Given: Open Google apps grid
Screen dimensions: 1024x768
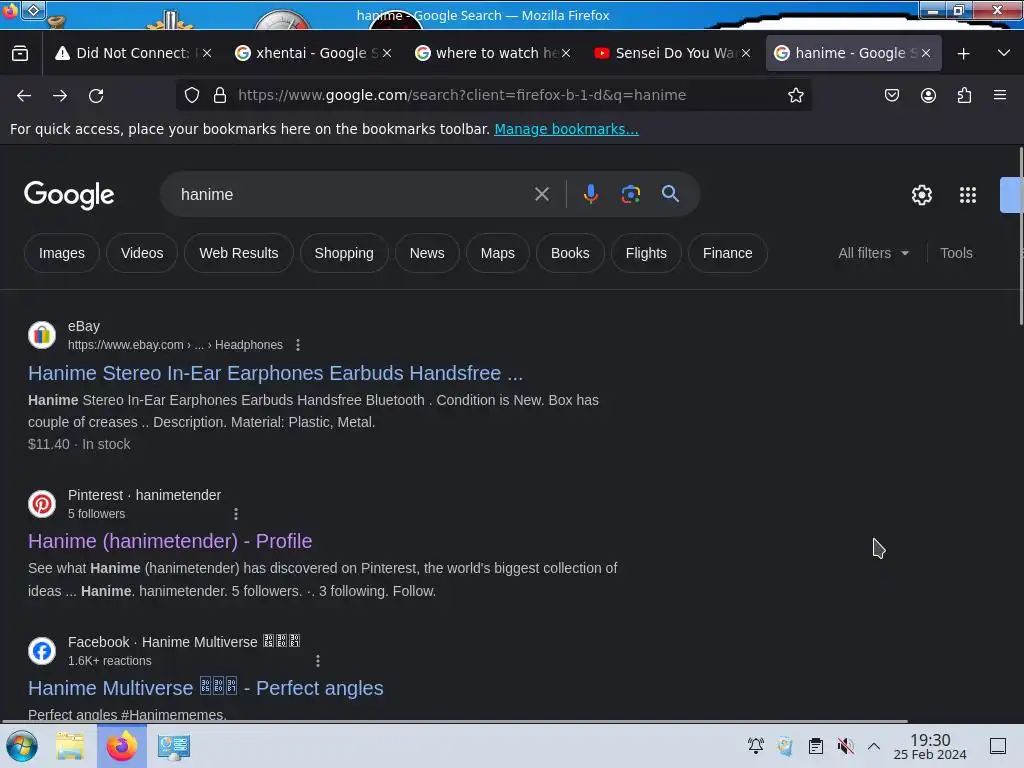Looking at the screenshot, I should click(x=968, y=195).
